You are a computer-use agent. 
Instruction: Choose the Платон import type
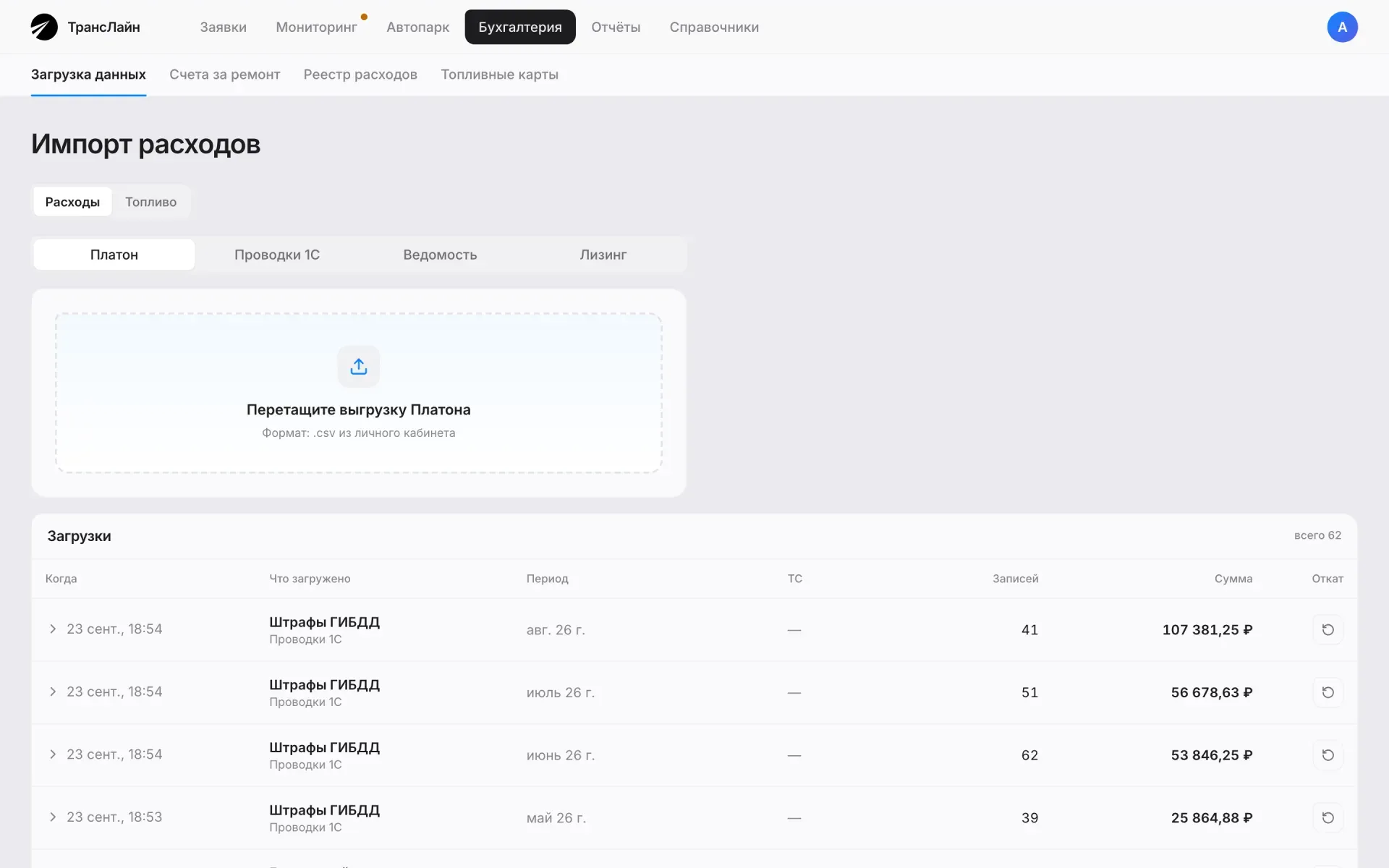coord(114,255)
